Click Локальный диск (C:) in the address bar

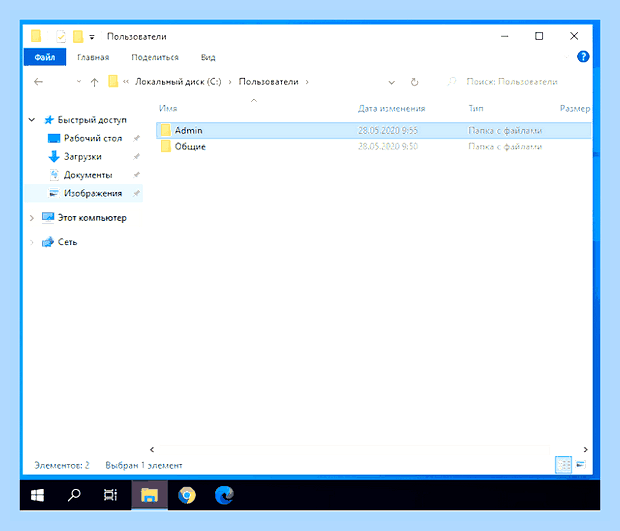(178, 82)
